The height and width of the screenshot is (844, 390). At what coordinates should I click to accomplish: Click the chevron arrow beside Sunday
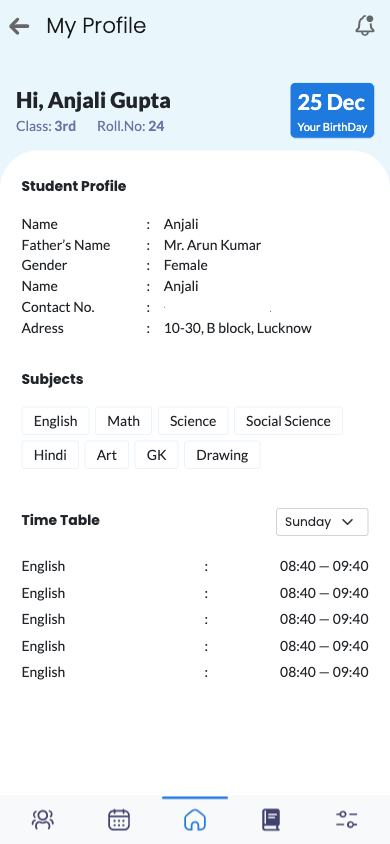point(348,522)
